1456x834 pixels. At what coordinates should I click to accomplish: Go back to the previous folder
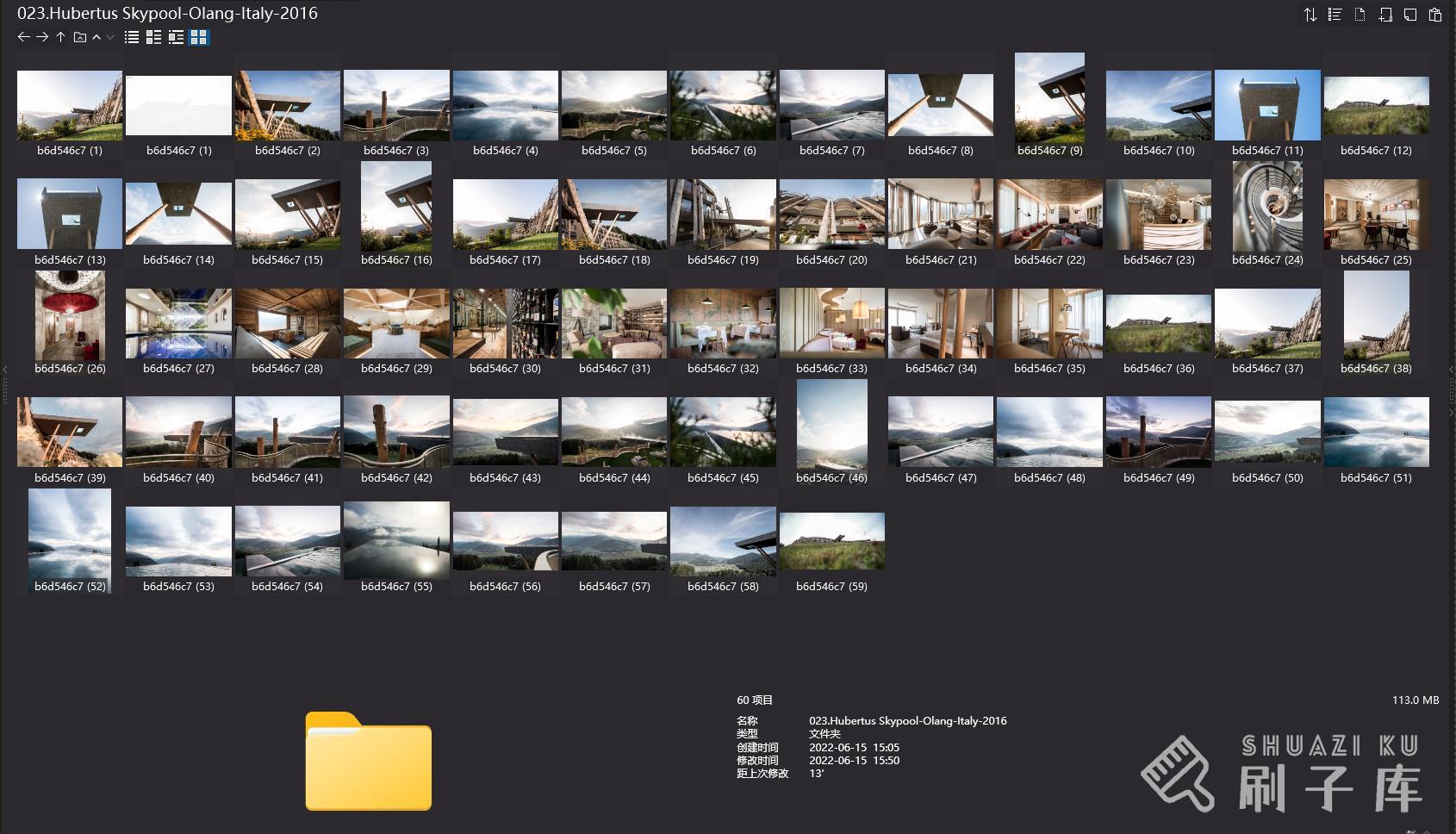23,37
